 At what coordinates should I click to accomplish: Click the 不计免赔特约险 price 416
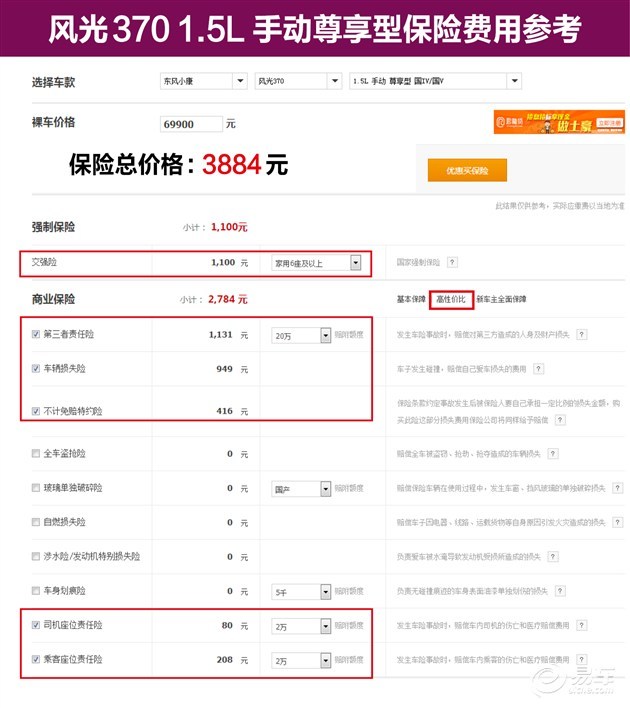pyautogui.click(x=224, y=411)
